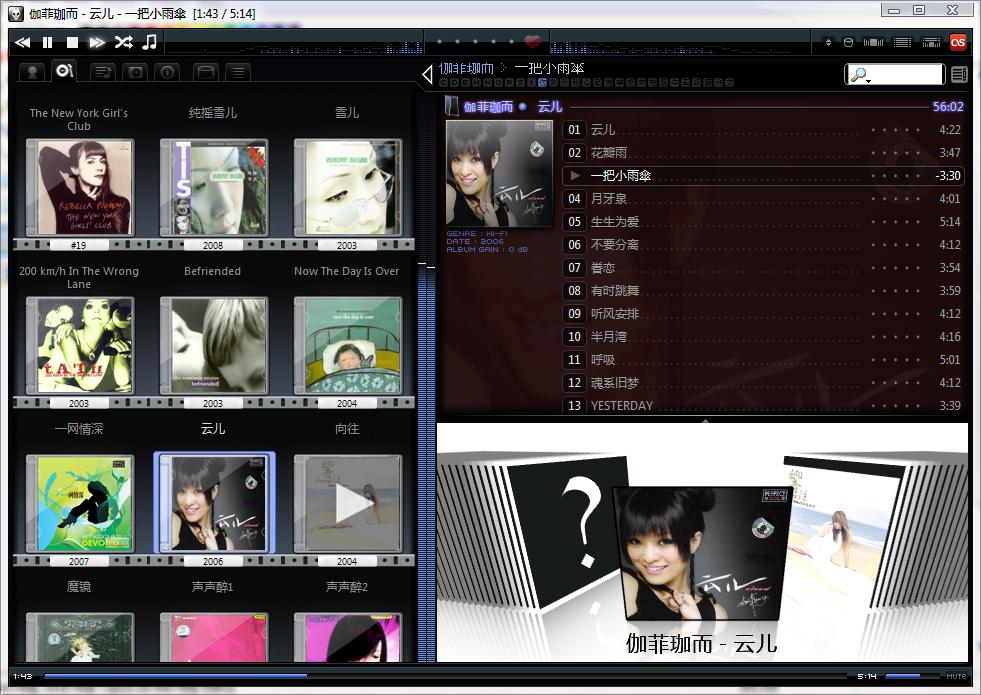Select playing track 一把小雨伞
The image size is (981, 695).
(x=762, y=176)
